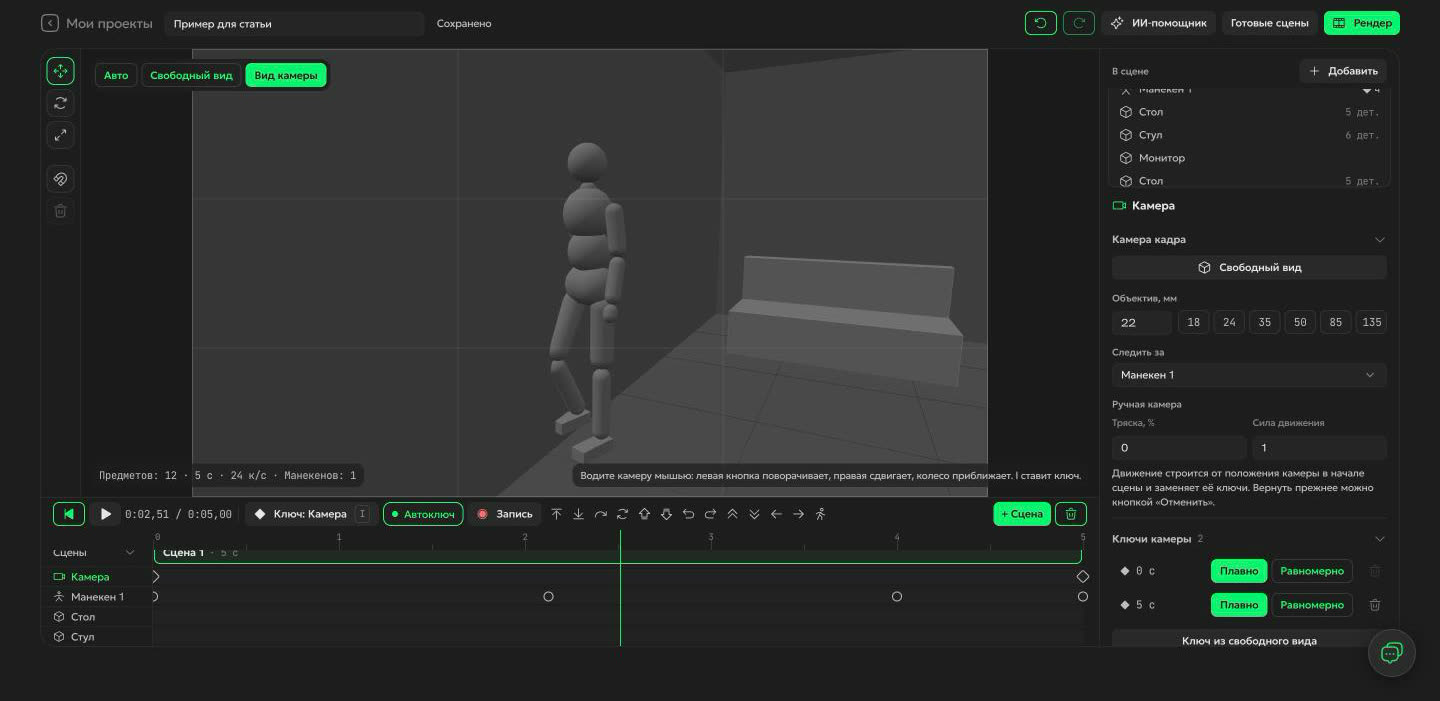Toggle the Автоключ button
Viewport: 1440px width, 701px height.
coord(423,514)
